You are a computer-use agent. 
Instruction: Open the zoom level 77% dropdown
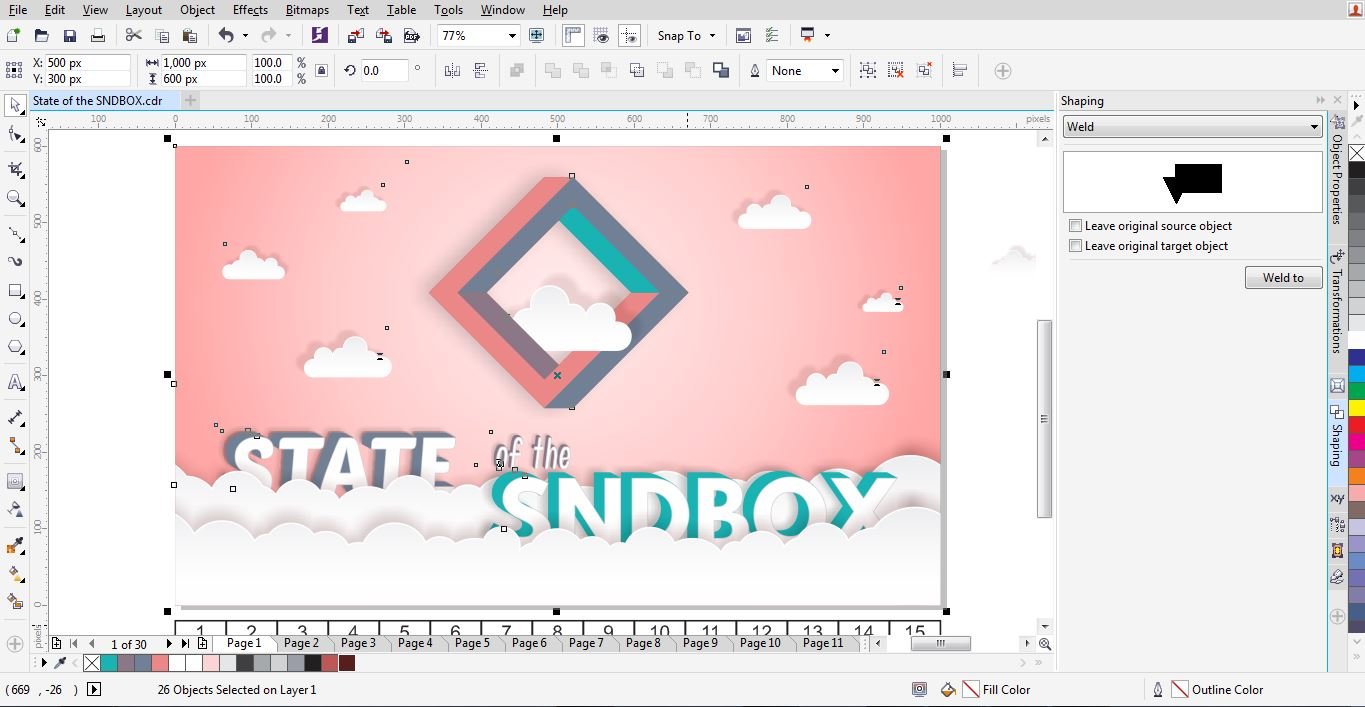coord(512,36)
